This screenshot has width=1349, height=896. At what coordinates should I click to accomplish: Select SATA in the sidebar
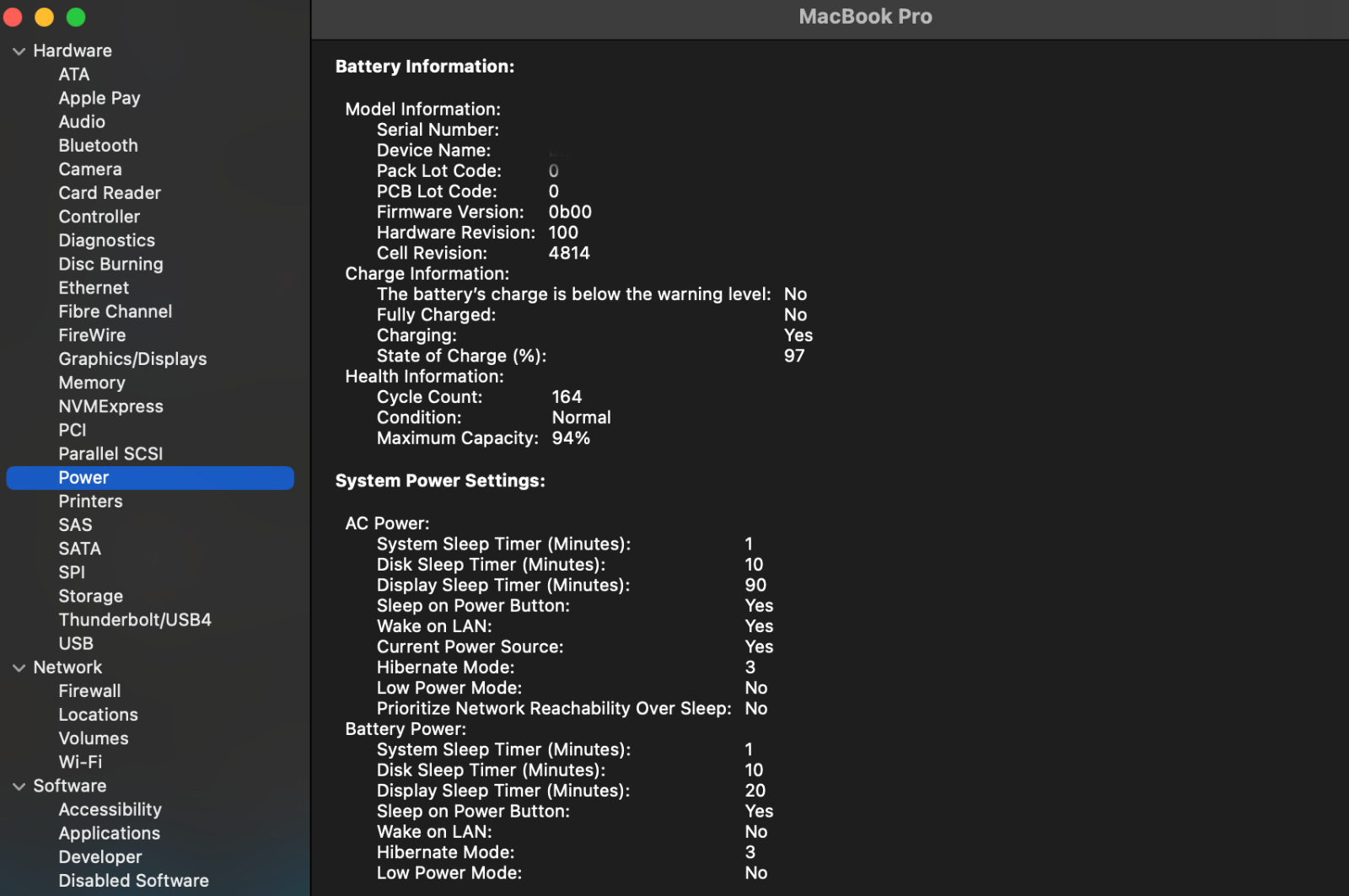[80, 548]
